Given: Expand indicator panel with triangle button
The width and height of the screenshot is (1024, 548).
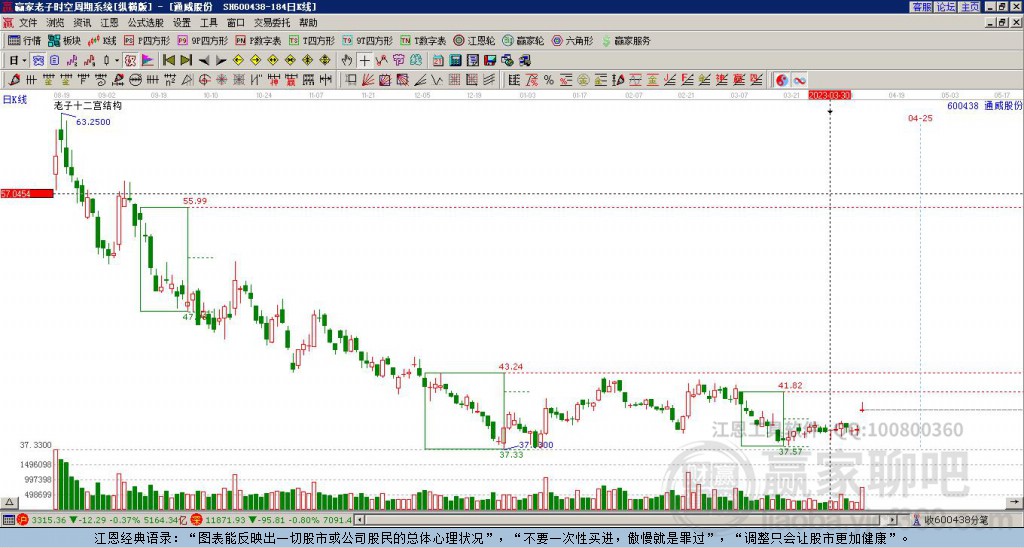Looking at the screenshot, I should click(x=9, y=502).
